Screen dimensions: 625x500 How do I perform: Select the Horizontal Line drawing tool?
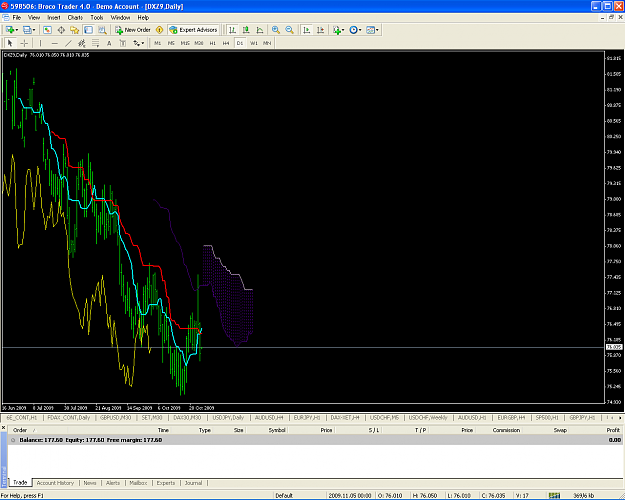55,43
